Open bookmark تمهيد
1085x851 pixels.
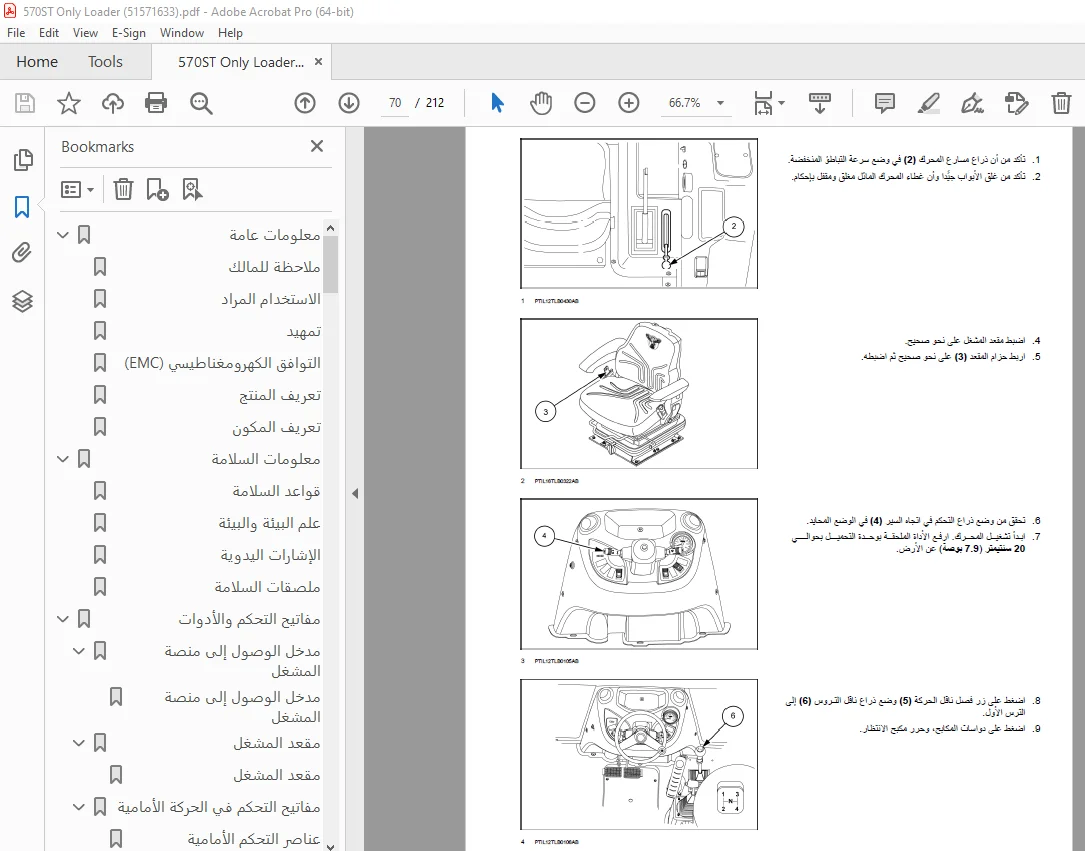(x=304, y=331)
